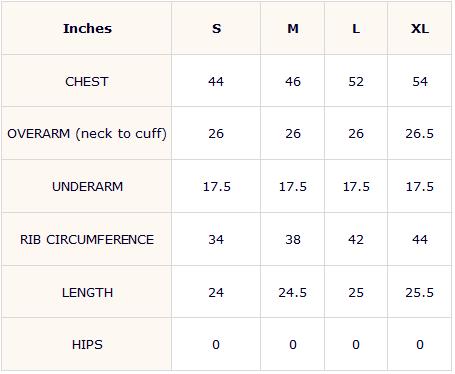Select length value 24.5 for size M
This screenshot has width=455, height=374.
pos(293,293)
